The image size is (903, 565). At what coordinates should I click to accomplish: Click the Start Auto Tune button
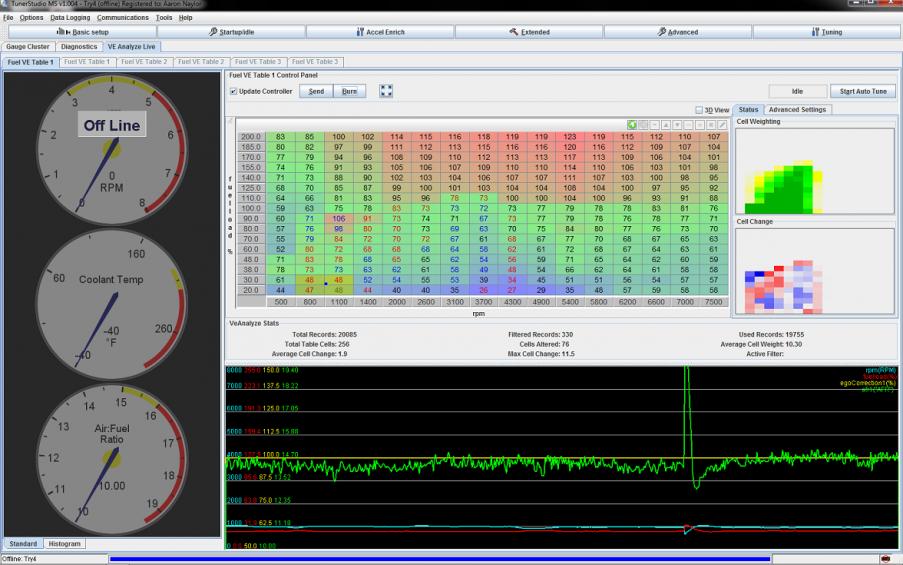click(x=862, y=91)
